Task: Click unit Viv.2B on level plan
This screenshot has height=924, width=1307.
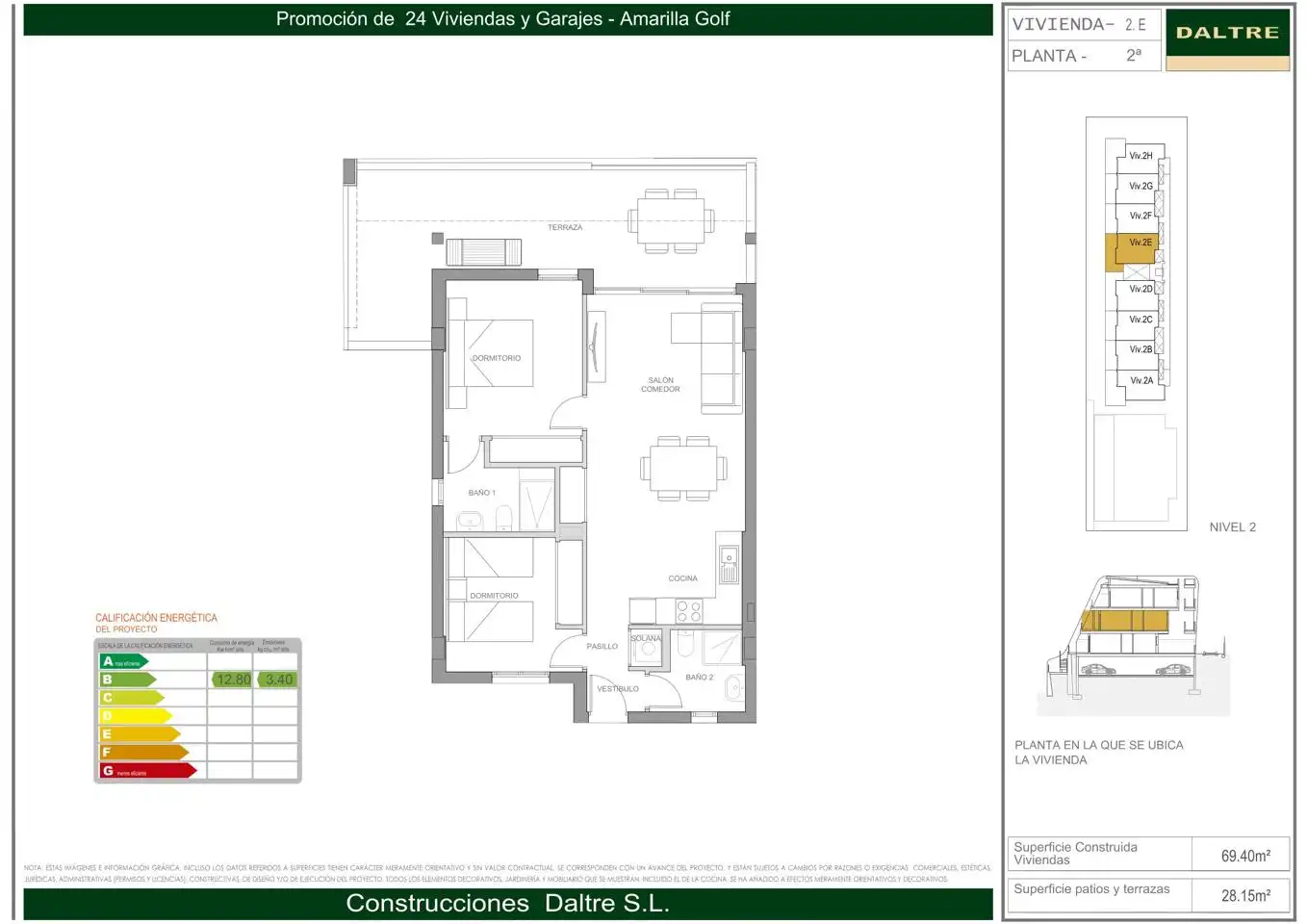Action: point(1140,349)
